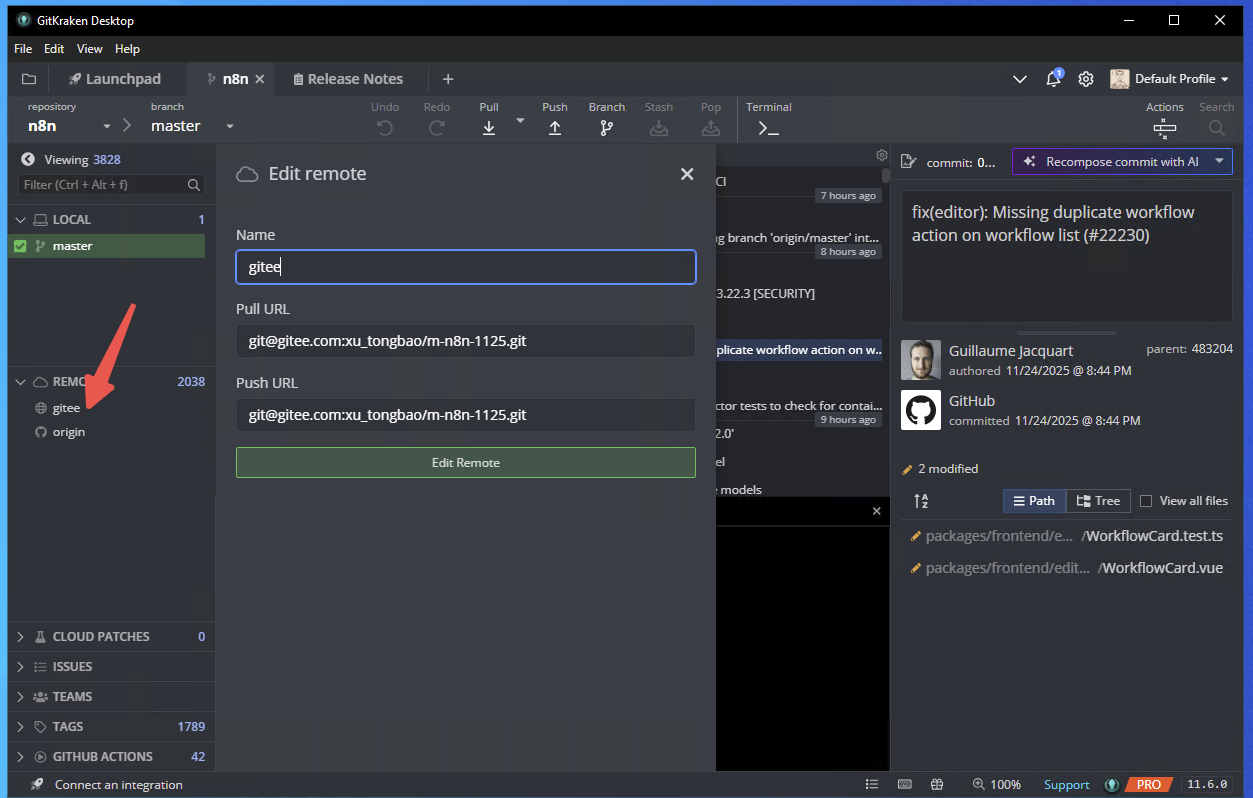Screen dimensions: 1253x798
Task: Expand the CLOUD PATCHES section
Action: (x=20, y=637)
